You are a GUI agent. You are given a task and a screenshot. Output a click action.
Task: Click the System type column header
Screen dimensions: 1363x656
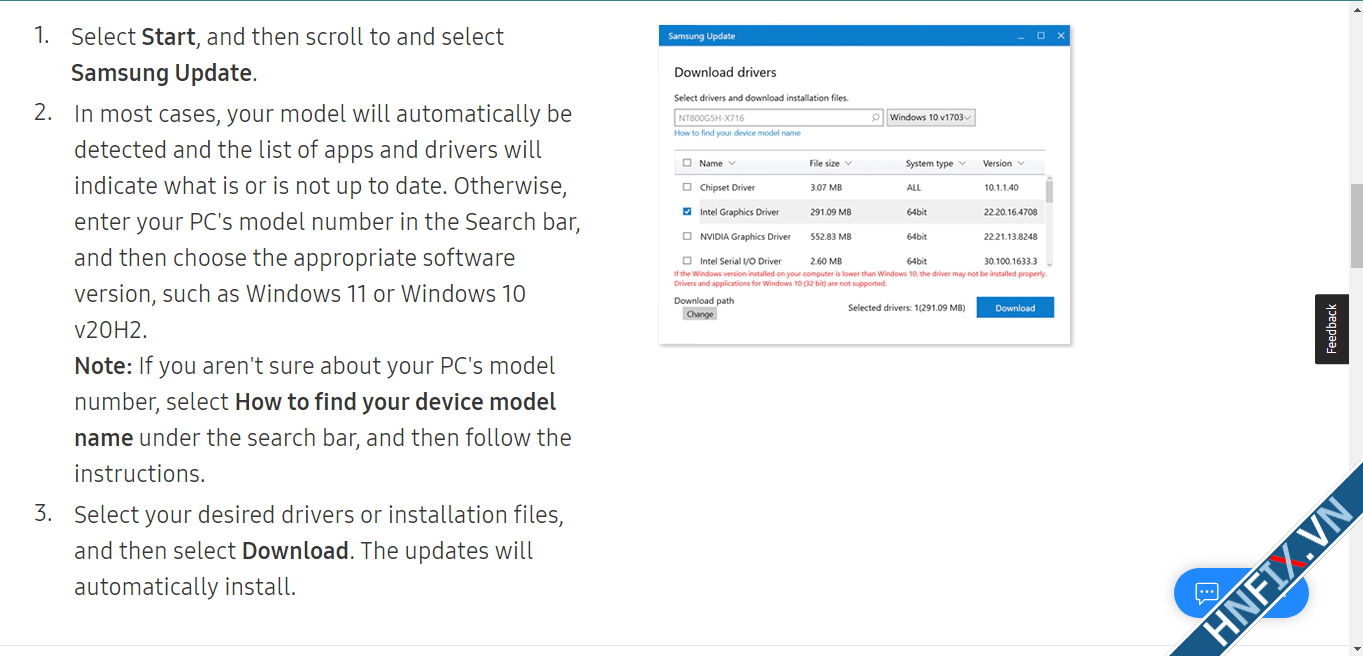930,163
